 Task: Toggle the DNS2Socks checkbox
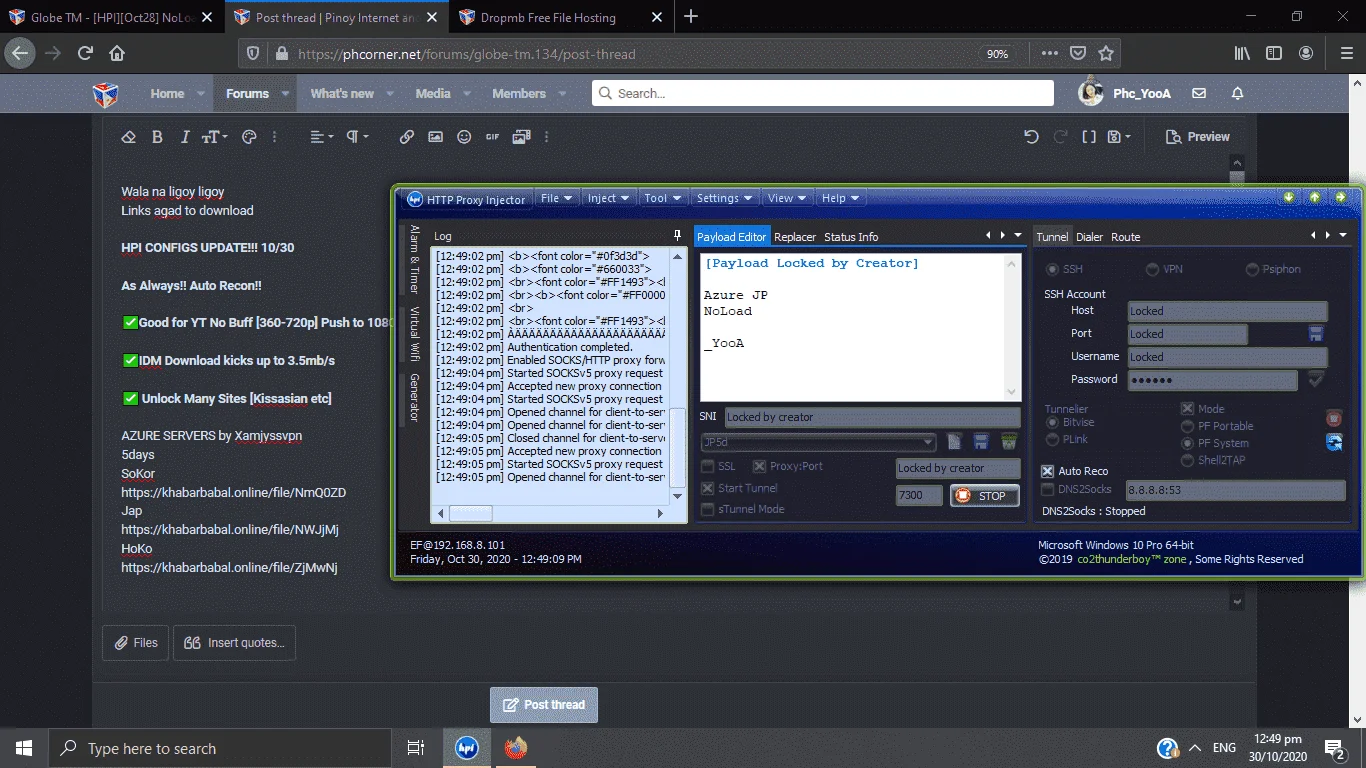[1048, 489]
